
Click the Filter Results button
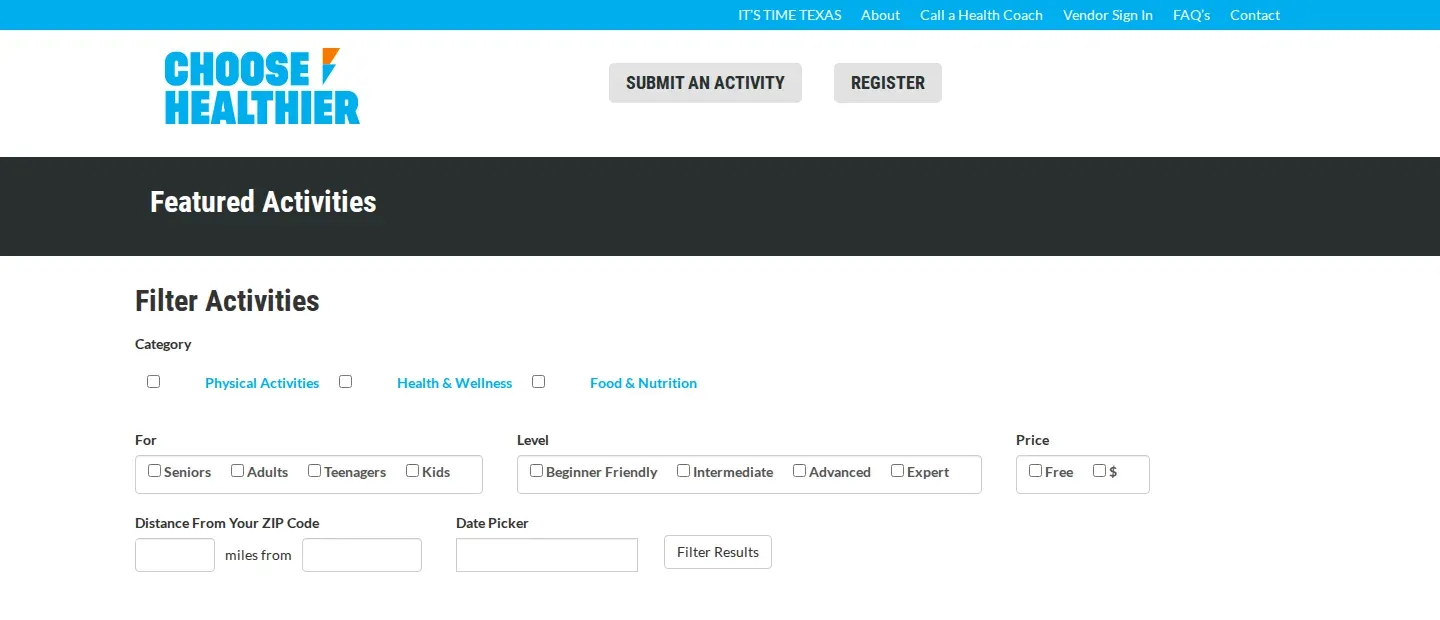(x=718, y=552)
